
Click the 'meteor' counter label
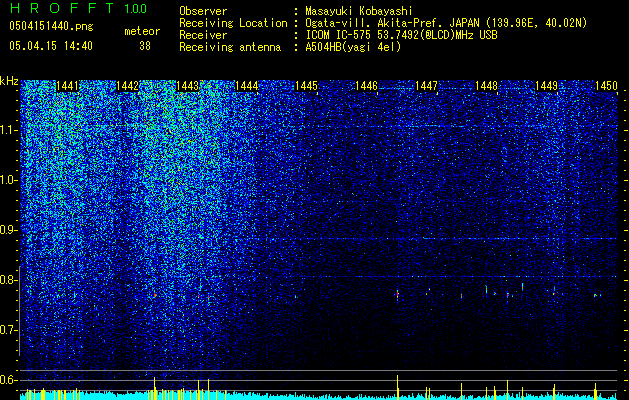[x=142, y=31]
